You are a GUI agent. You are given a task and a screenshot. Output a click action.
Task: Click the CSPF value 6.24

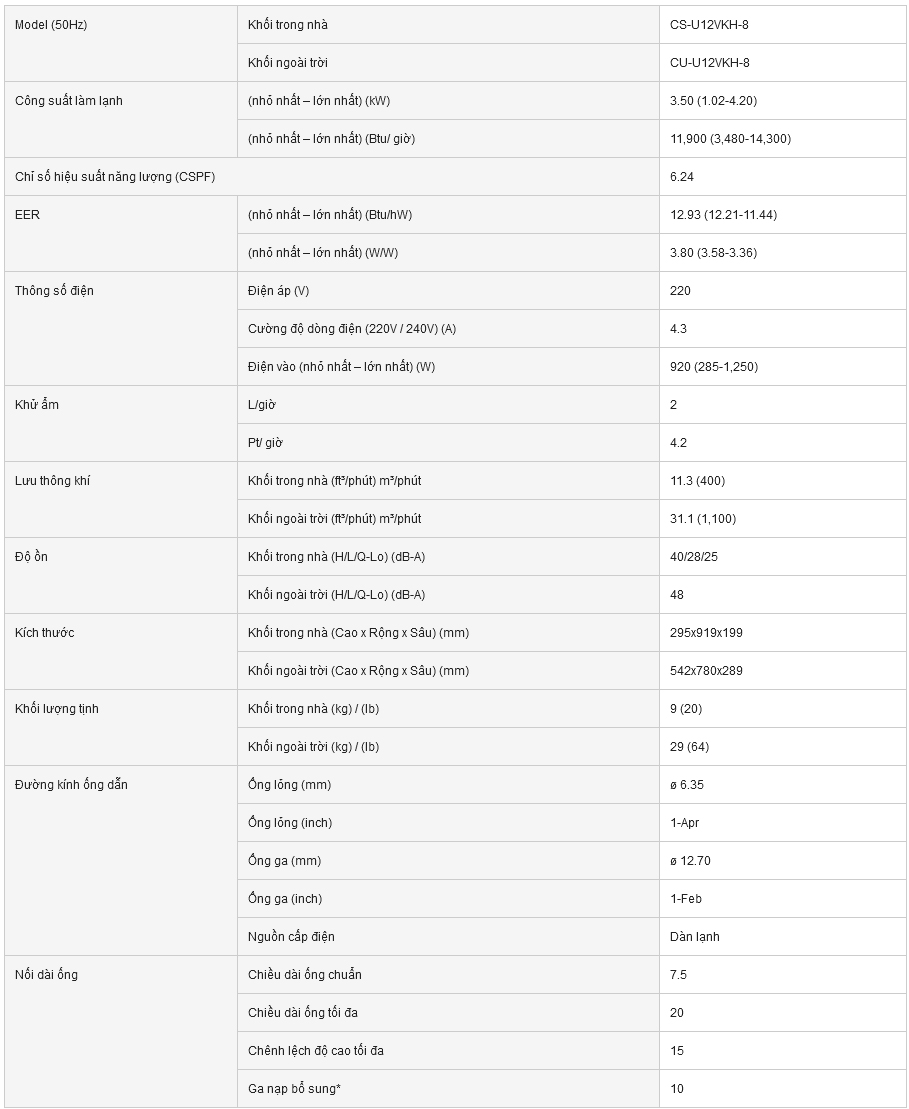point(682,177)
